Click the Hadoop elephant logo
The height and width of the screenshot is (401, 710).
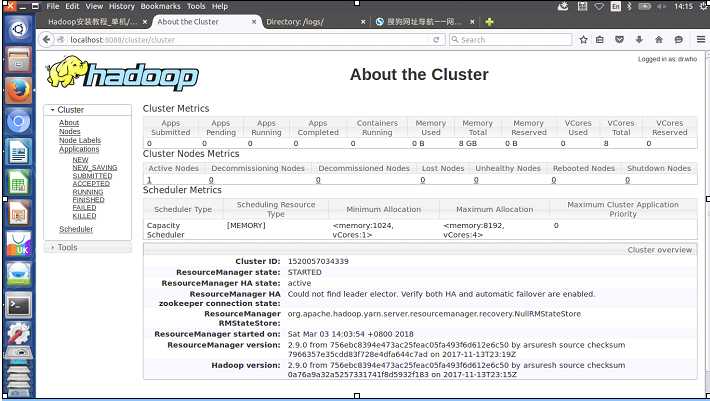point(122,73)
